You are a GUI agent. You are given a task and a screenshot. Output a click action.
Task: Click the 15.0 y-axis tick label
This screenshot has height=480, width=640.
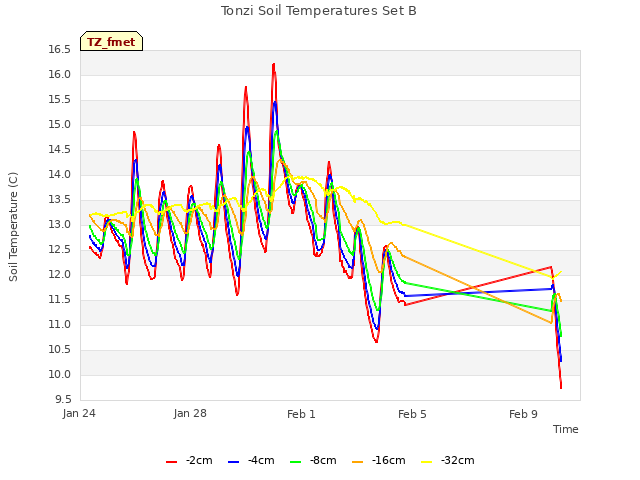point(60,124)
